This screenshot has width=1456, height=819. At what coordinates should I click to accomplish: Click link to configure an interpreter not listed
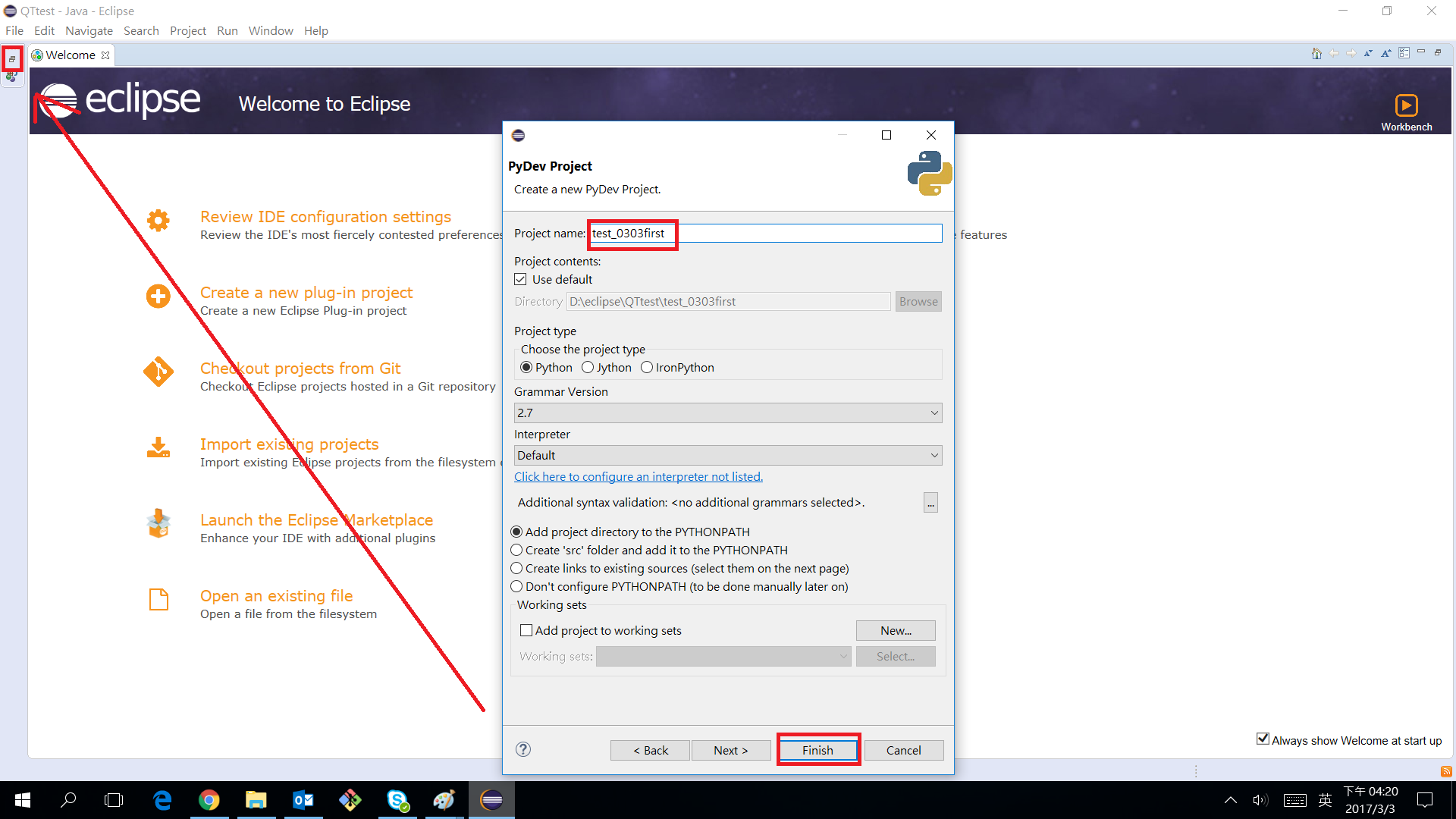click(x=639, y=476)
